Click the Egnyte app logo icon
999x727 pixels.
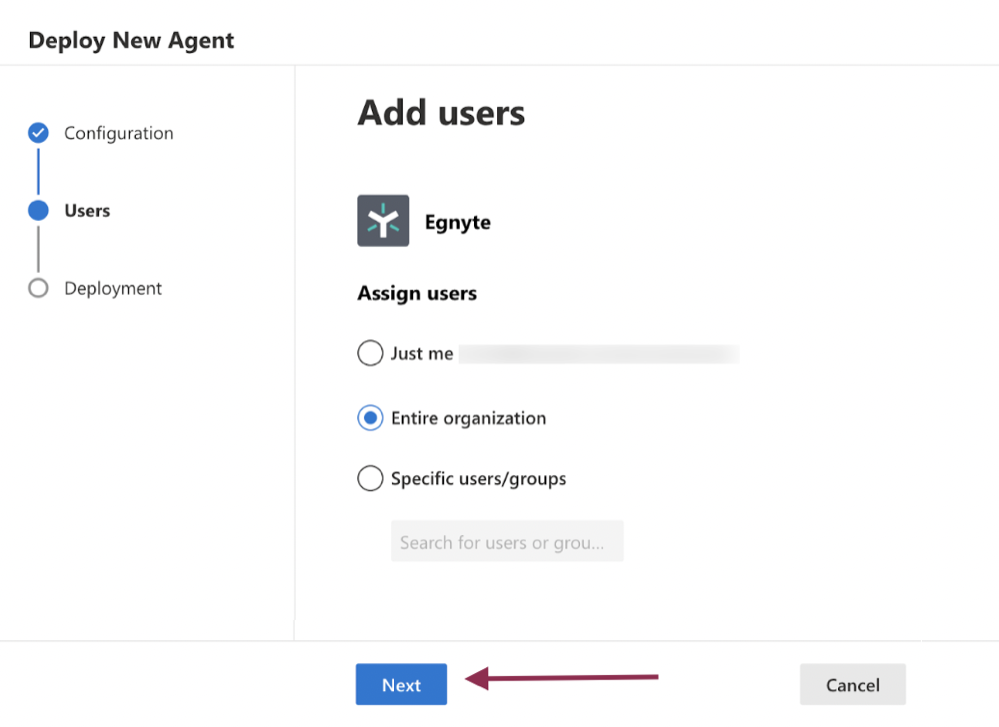(x=383, y=220)
